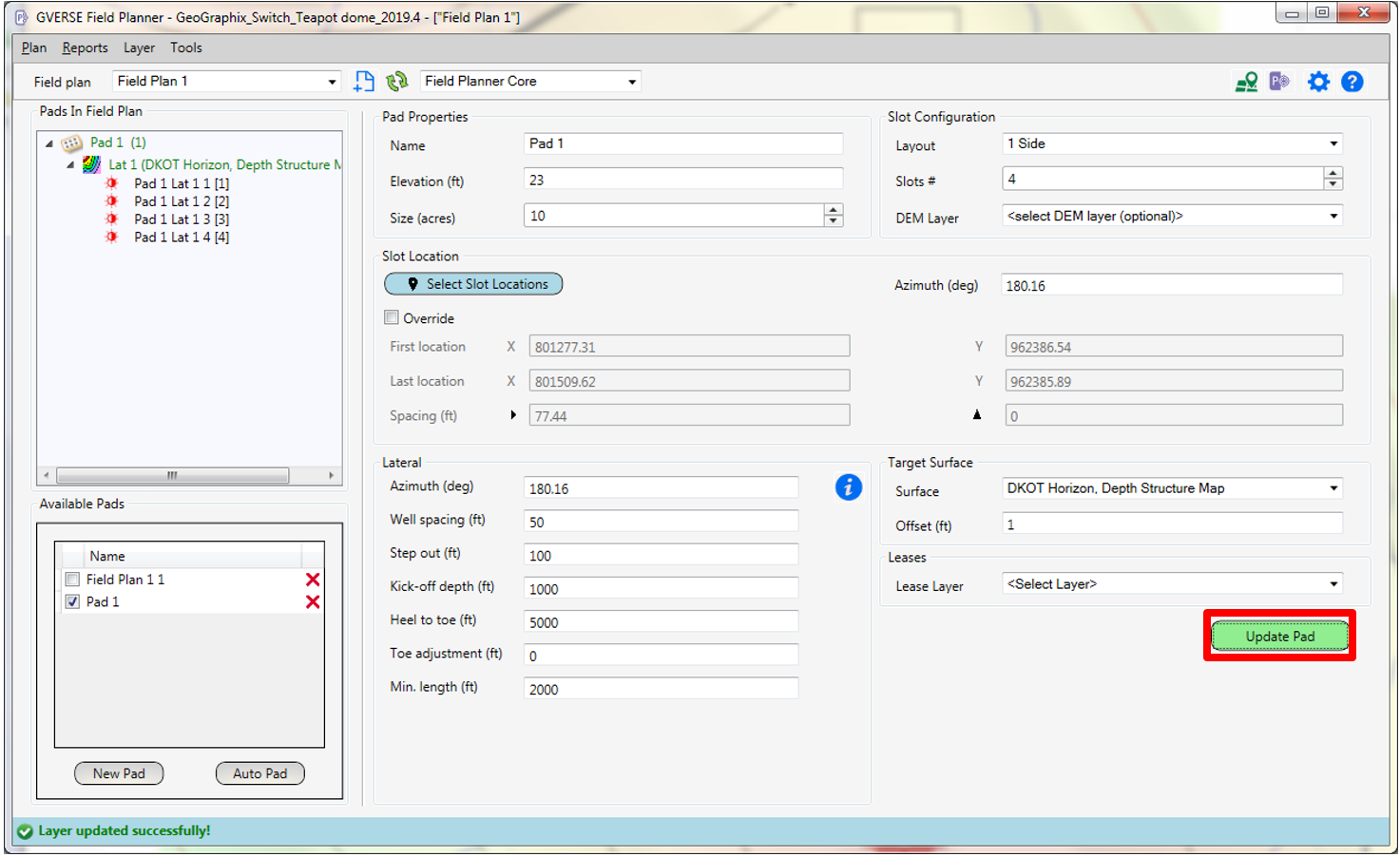Click the Select Slot Locations button
1400x857 pixels.
tap(473, 284)
